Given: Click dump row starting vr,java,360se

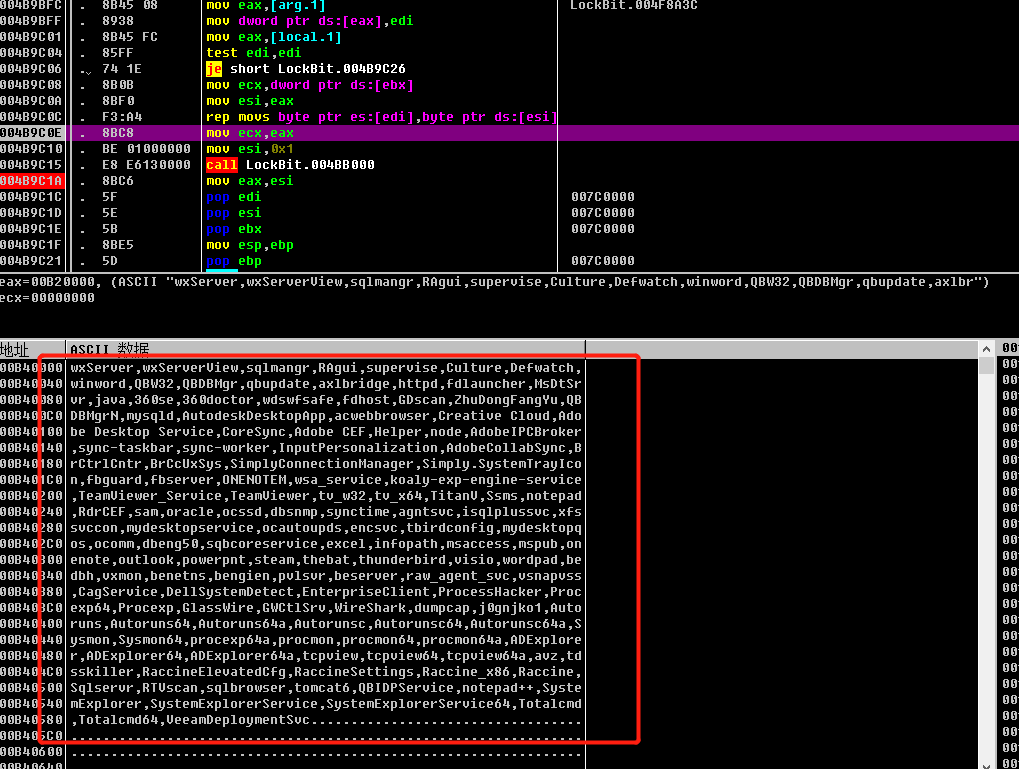Looking at the screenshot, I should 326,400.
